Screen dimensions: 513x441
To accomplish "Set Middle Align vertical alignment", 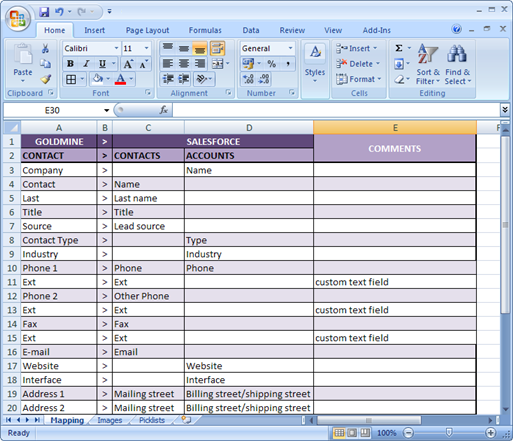I will click(x=184, y=48).
